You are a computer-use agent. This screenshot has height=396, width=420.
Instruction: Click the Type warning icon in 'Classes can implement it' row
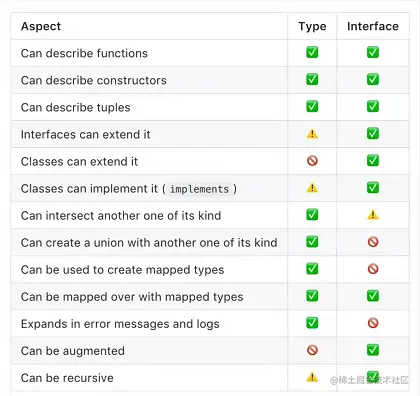click(312, 188)
